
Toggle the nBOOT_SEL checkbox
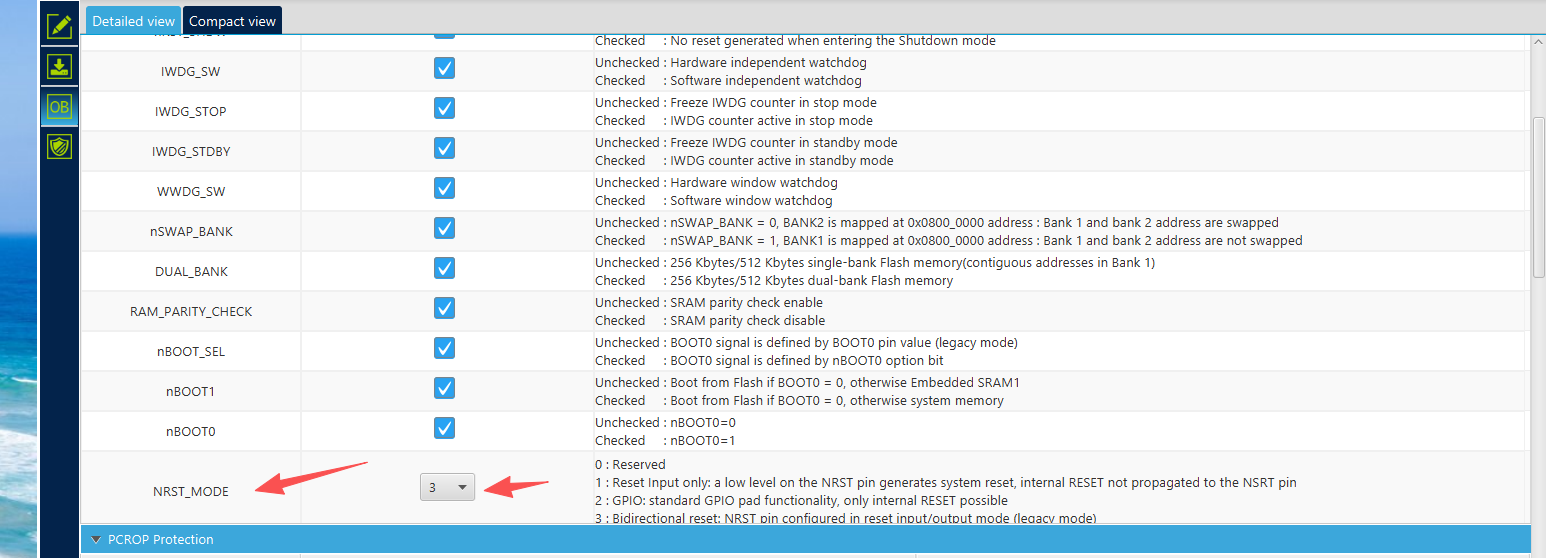(x=445, y=348)
